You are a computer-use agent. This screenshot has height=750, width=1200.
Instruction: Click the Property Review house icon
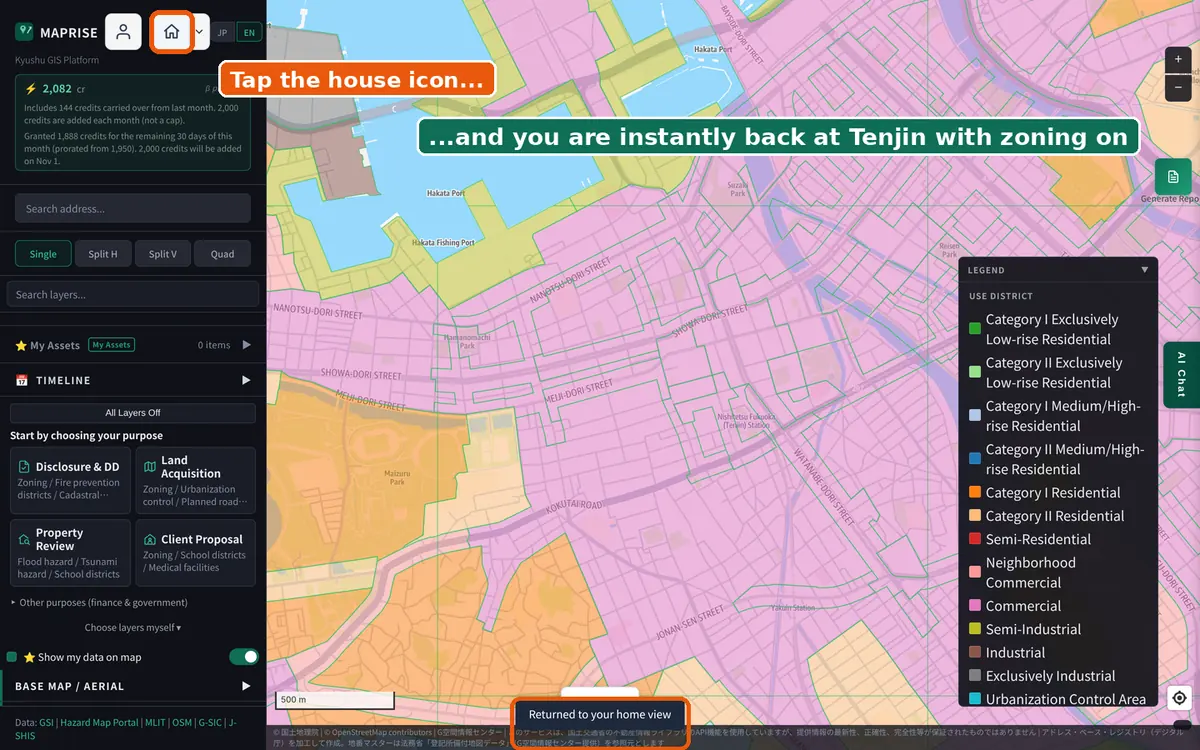coord(24,539)
